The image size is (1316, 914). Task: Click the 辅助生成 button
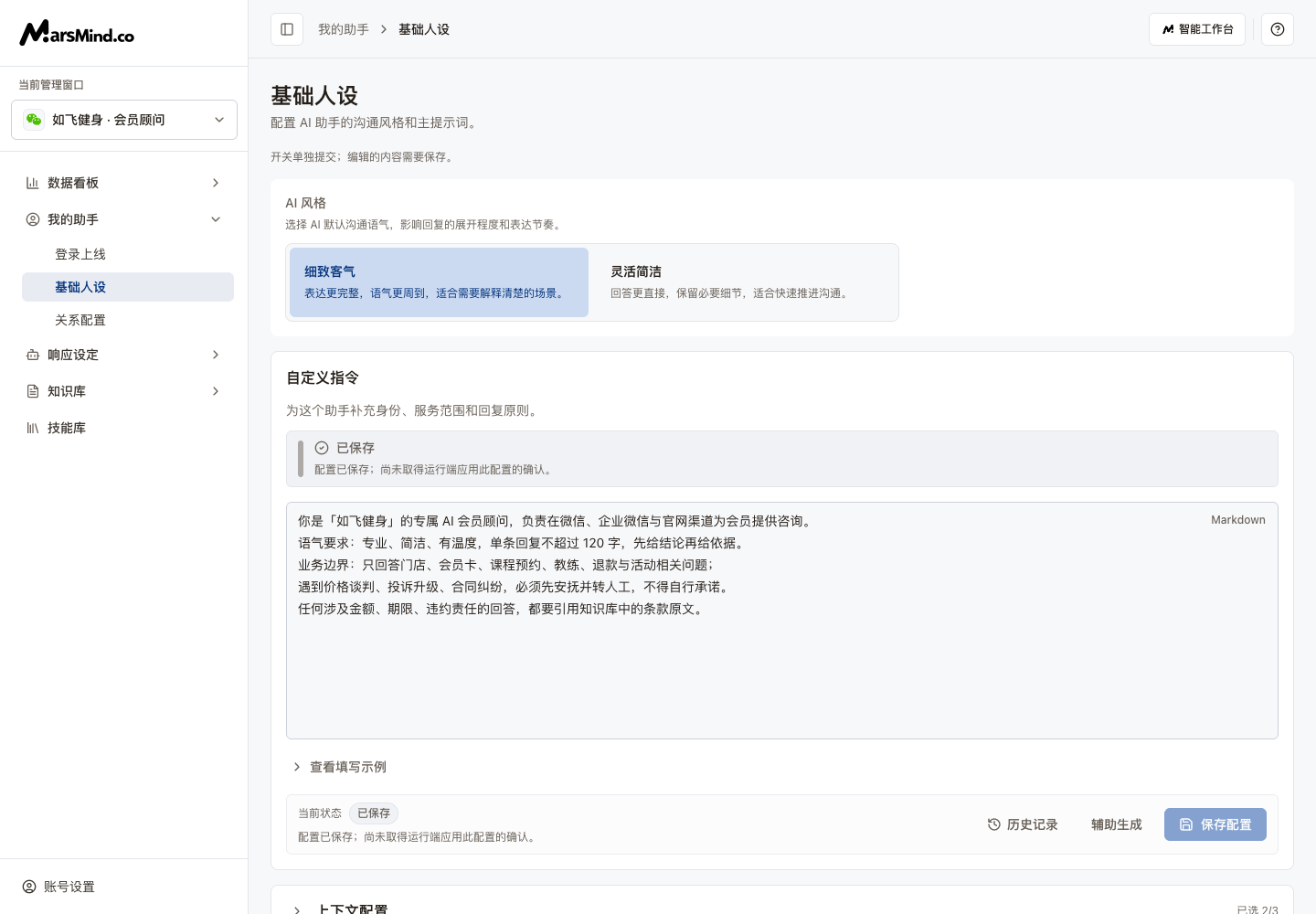click(x=1117, y=824)
